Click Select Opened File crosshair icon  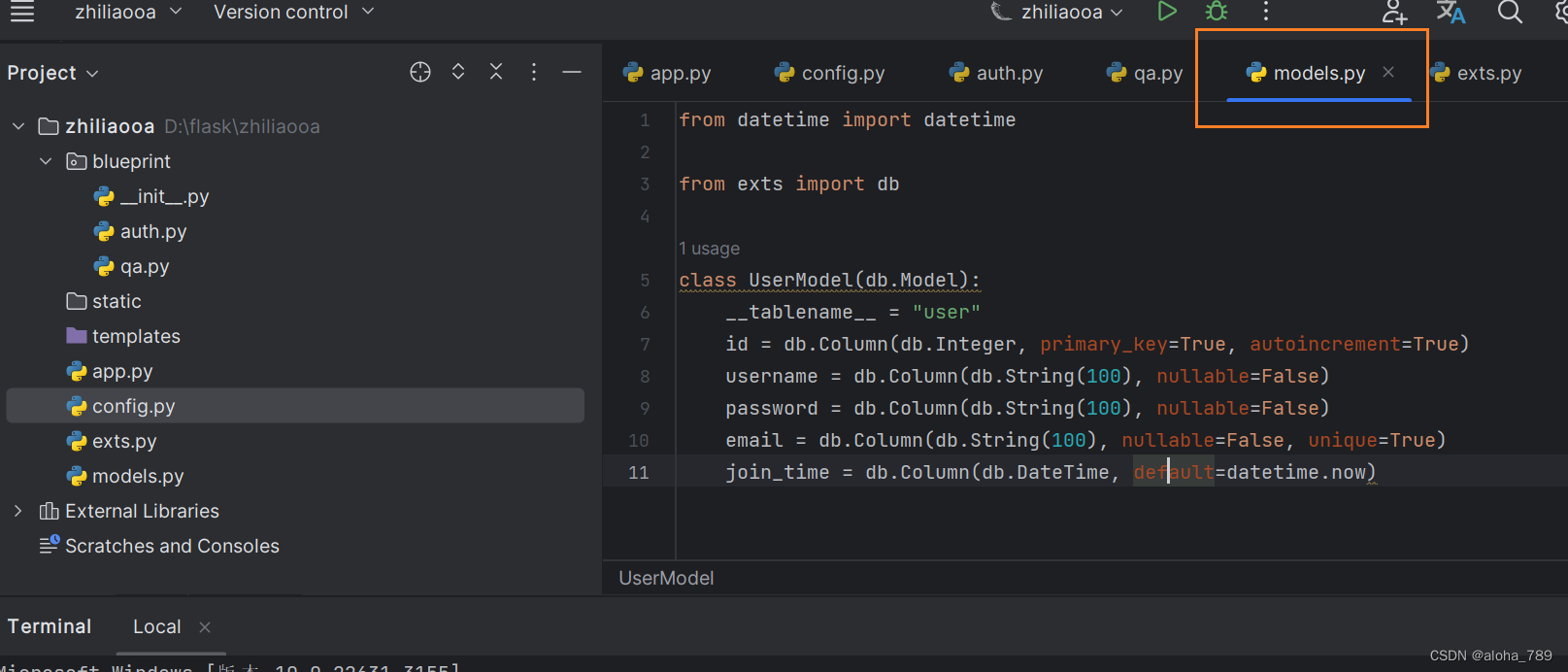pos(420,72)
